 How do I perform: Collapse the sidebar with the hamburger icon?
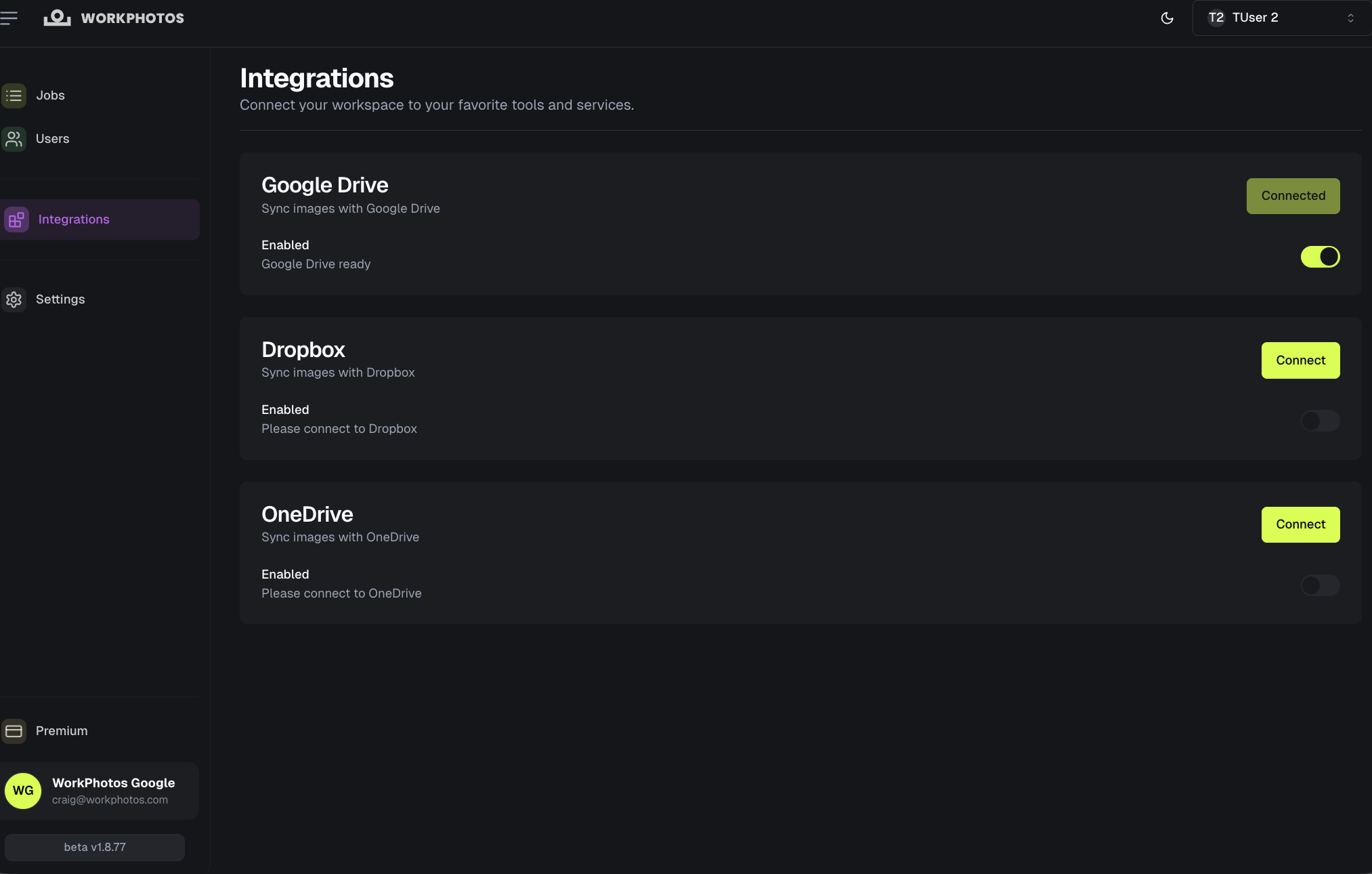[x=8, y=18]
